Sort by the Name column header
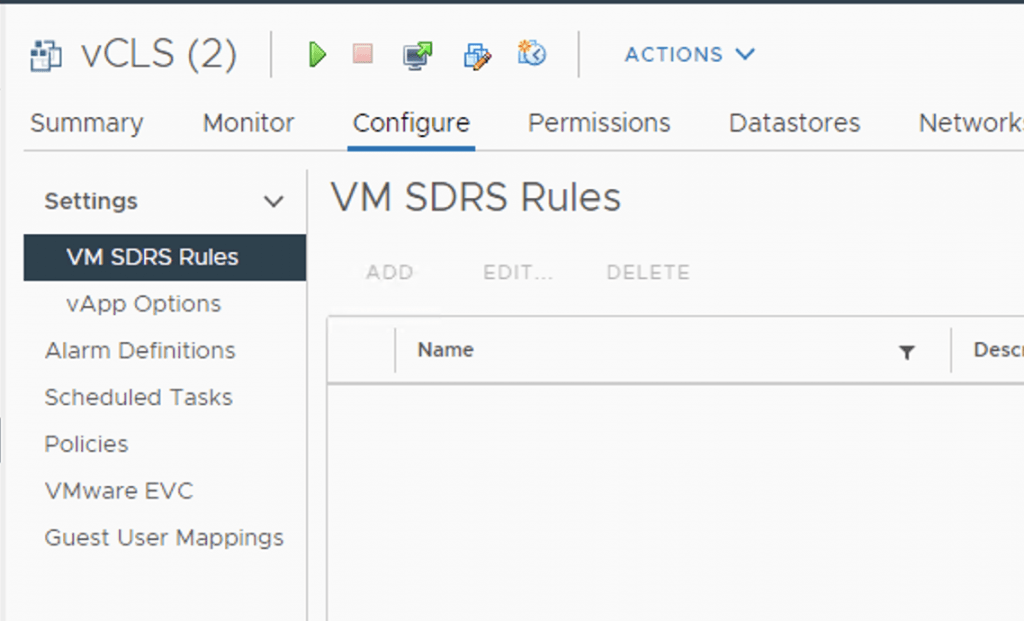The height and width of the screenshot is (621, 1024). coord(446,350)
